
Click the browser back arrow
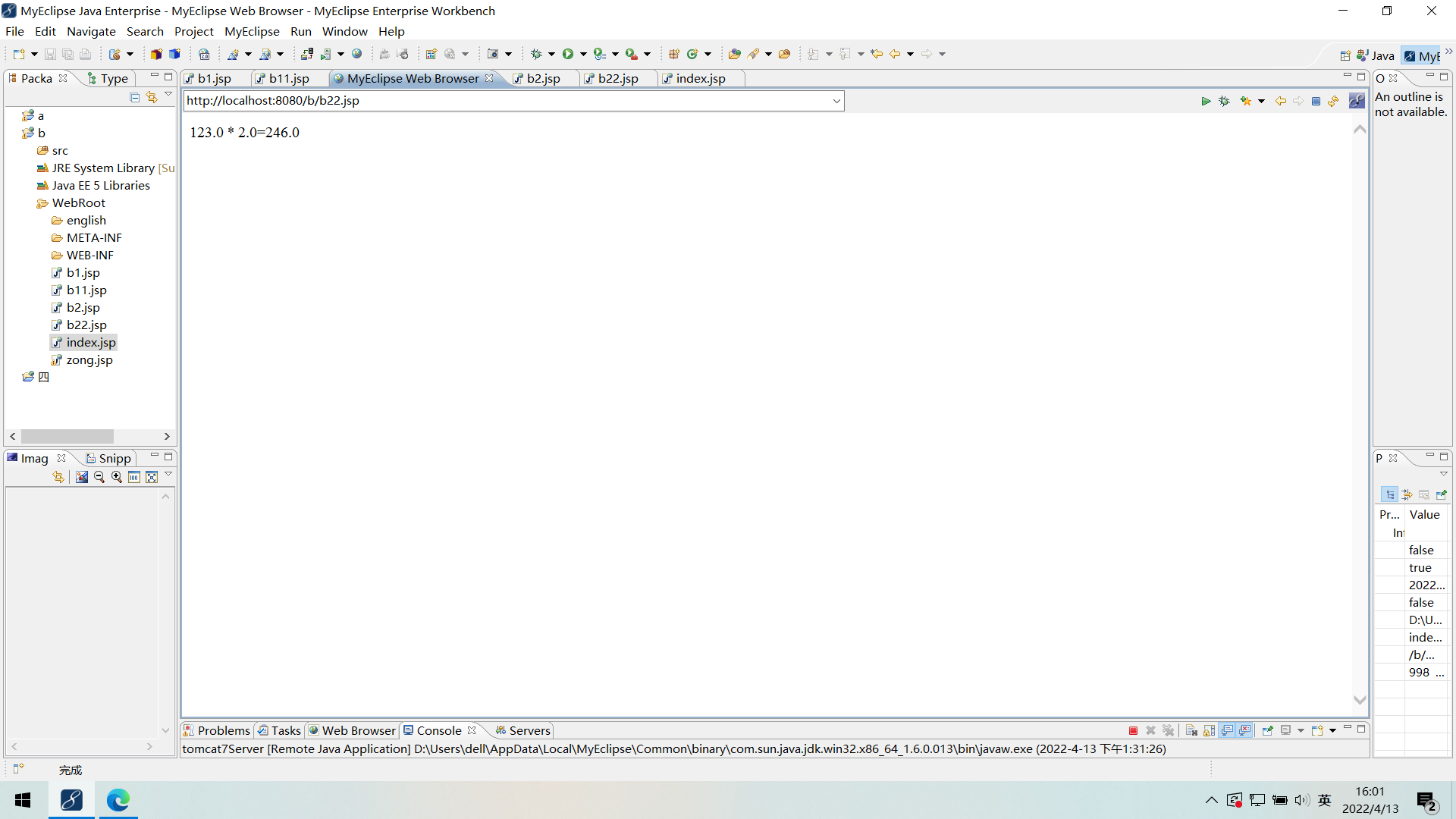[x=1280, y=101]
